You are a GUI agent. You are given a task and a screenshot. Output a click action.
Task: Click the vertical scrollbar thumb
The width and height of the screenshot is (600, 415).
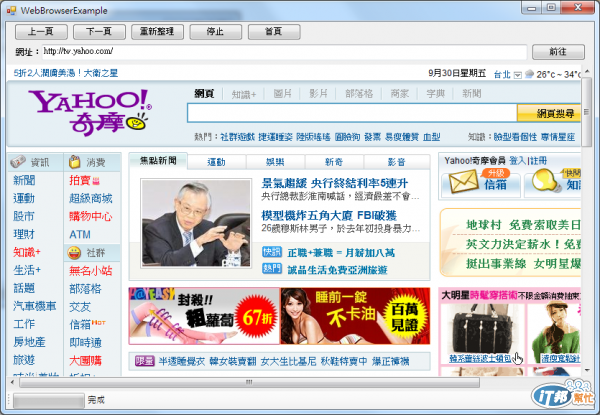(586, 112)
